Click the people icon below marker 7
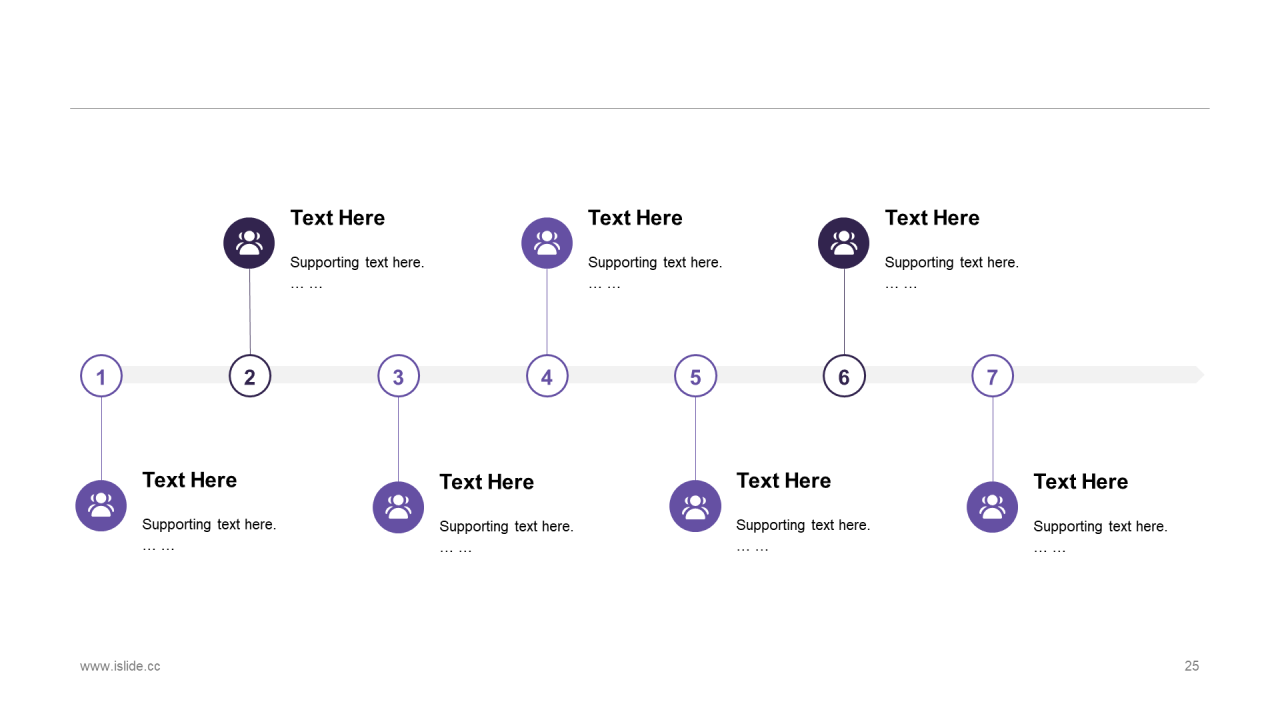This screenshot has width=1280, height=720. point(992,507)
